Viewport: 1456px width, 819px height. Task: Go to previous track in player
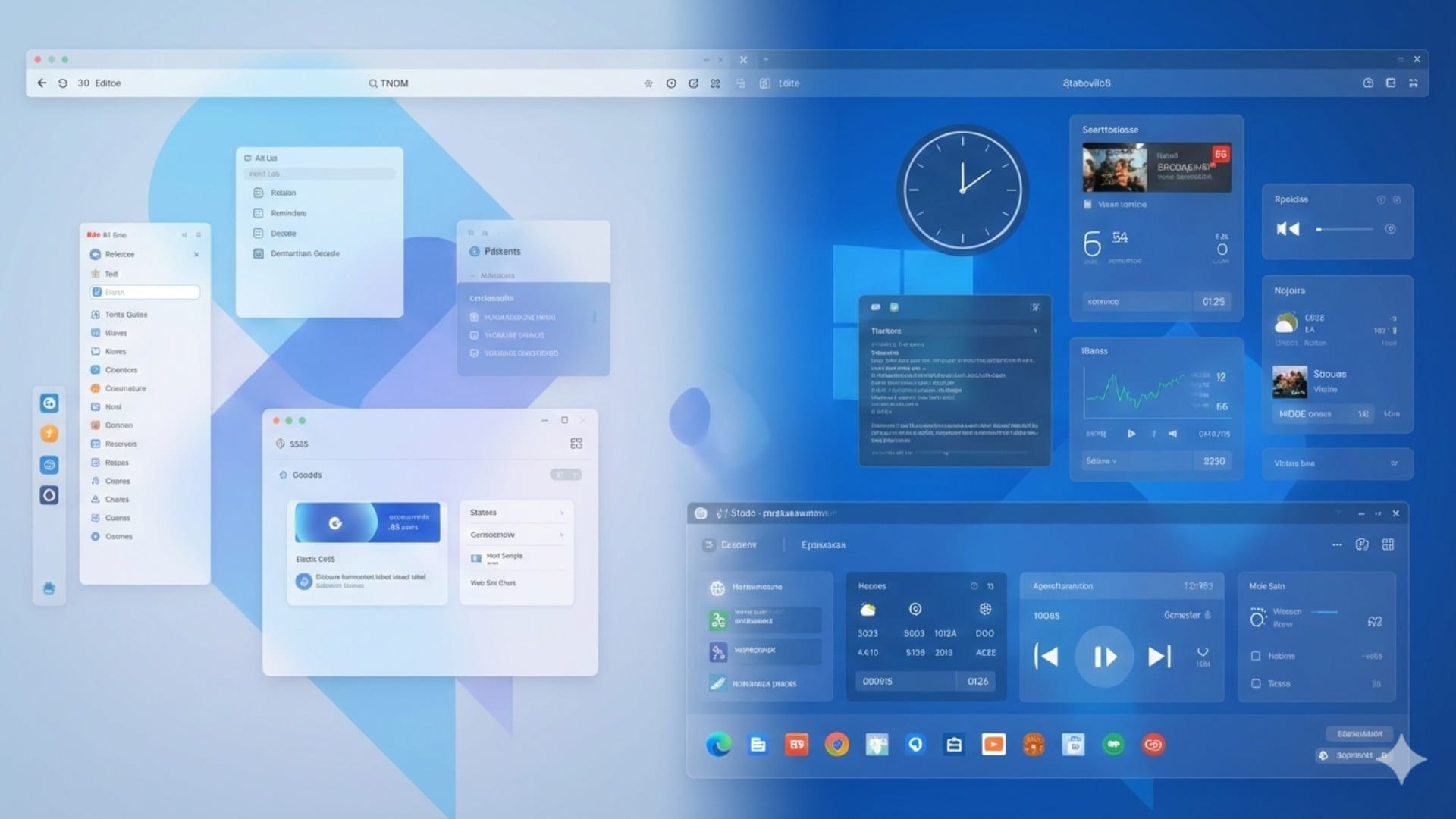1046,657
